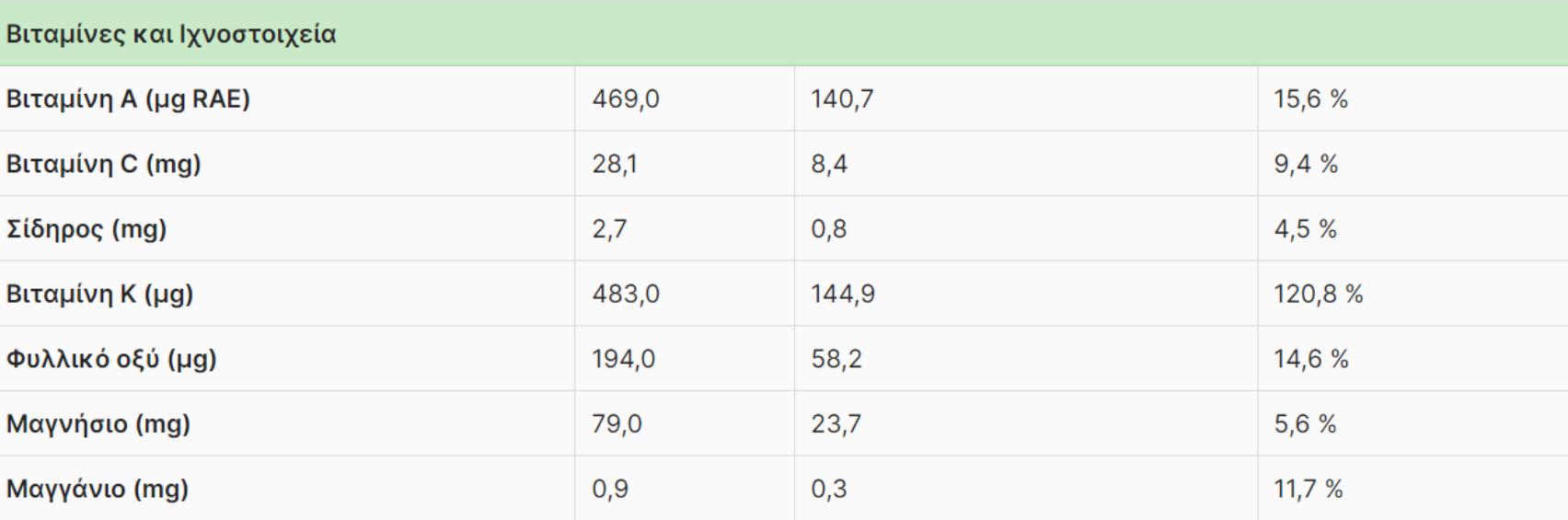Select the 15,6 % cell for Vitamin A
This screenshot has width=1568, height=520.
[x=1310, y=99]
